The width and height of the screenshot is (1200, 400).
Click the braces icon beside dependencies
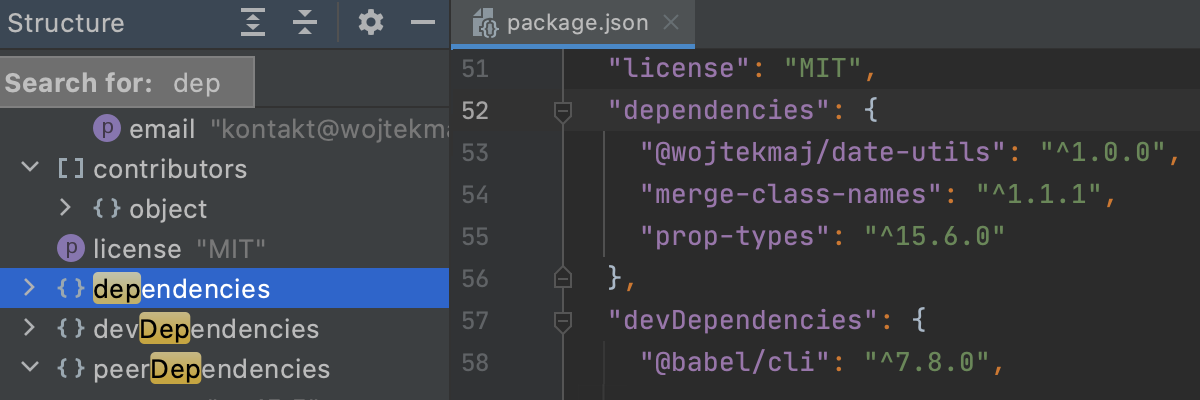tap(71, 289)
